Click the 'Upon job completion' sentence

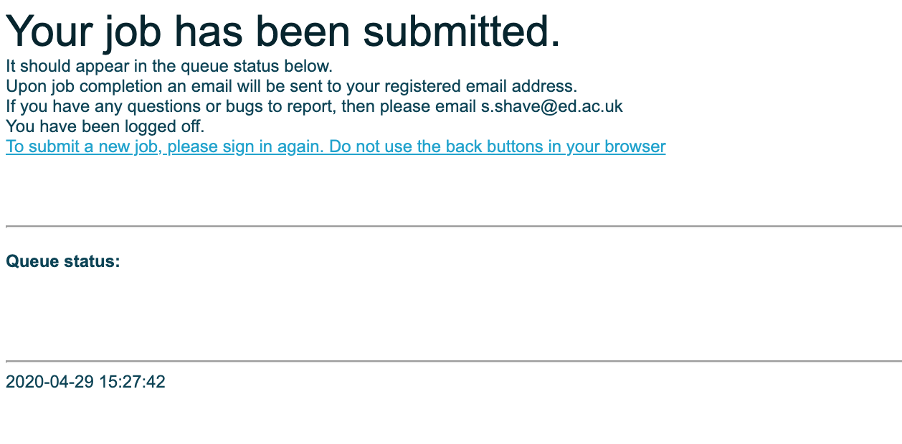click(x=291, y=86)
